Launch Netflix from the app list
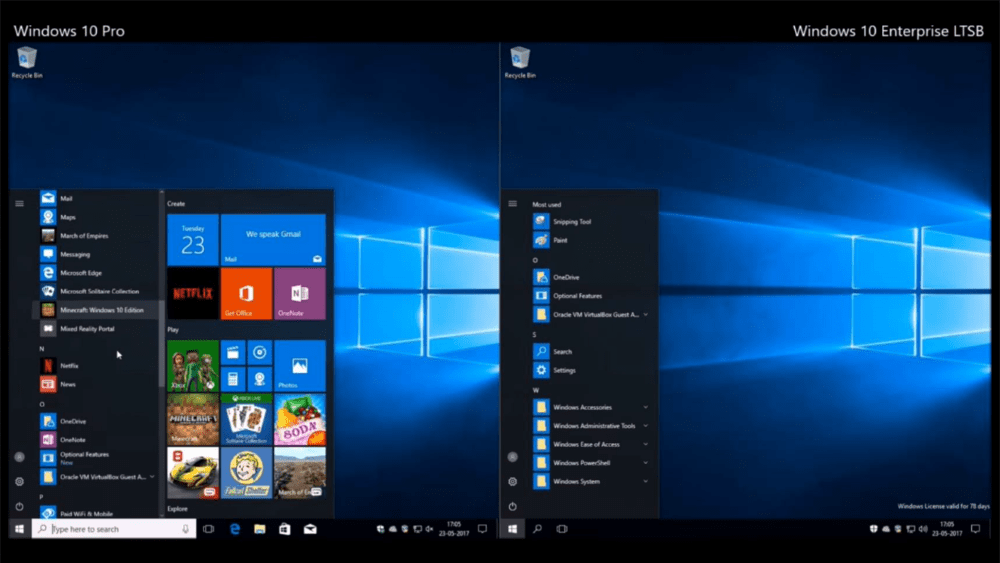The image size is (1000, 563). [96, 365]
